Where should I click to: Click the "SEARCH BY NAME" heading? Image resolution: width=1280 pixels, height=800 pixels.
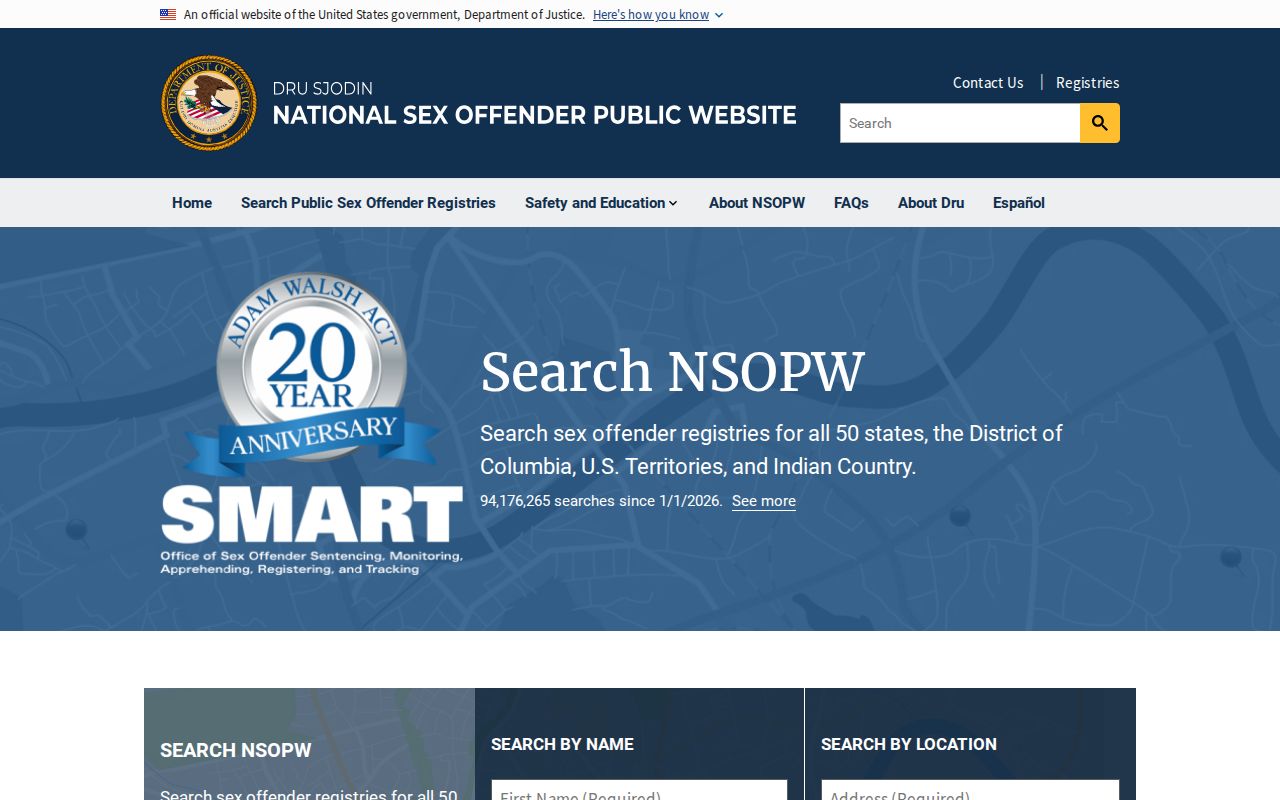(x=562, y=744)
